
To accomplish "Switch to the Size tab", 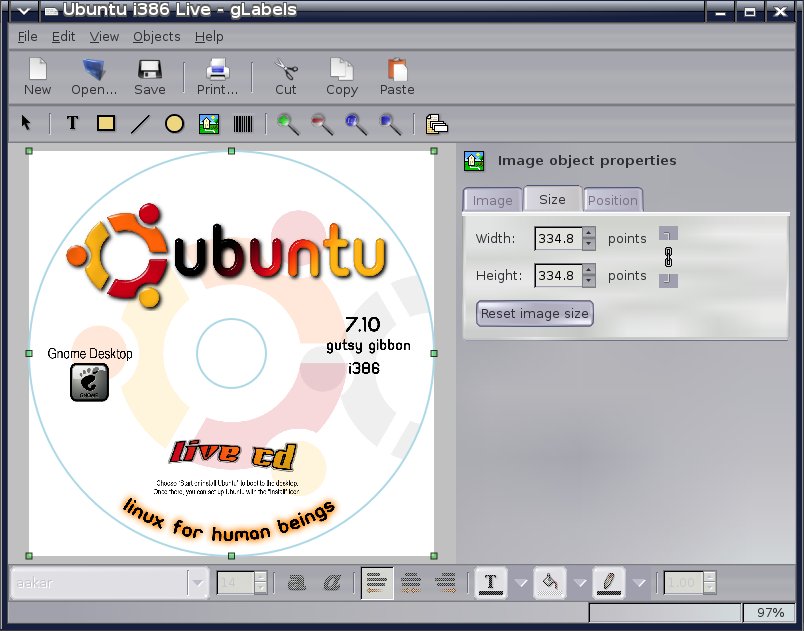I will click(x=552, y=199).
